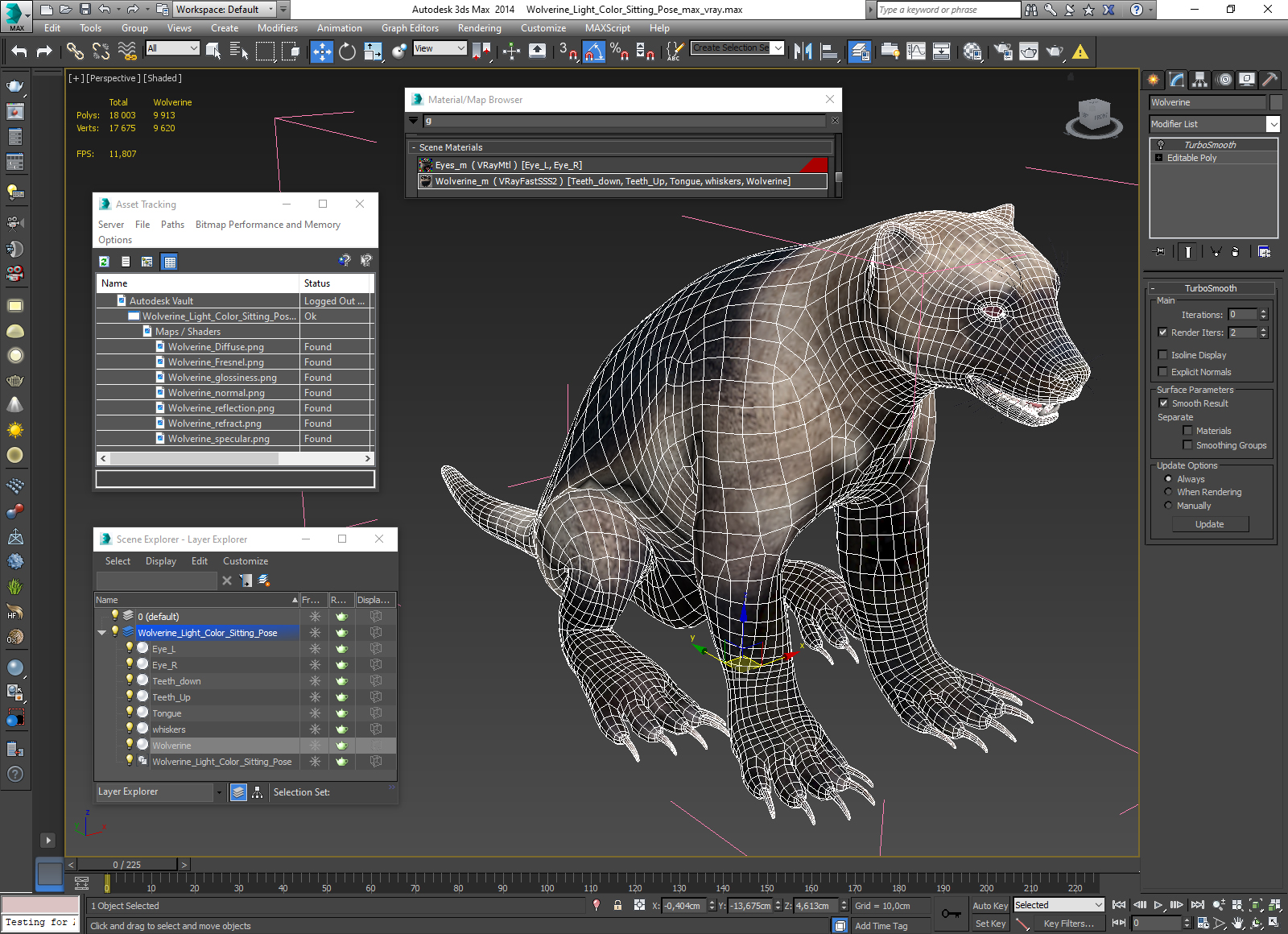1288x934 pixels.
Task: Click the Play Animation button
Action: [x=1158, y=905]
